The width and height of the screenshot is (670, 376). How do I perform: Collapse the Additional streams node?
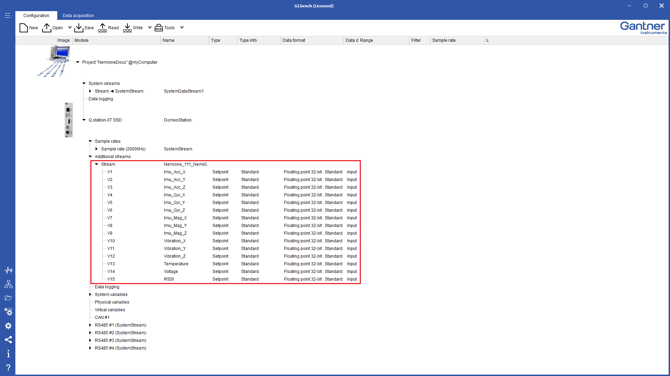pos(90,156)
